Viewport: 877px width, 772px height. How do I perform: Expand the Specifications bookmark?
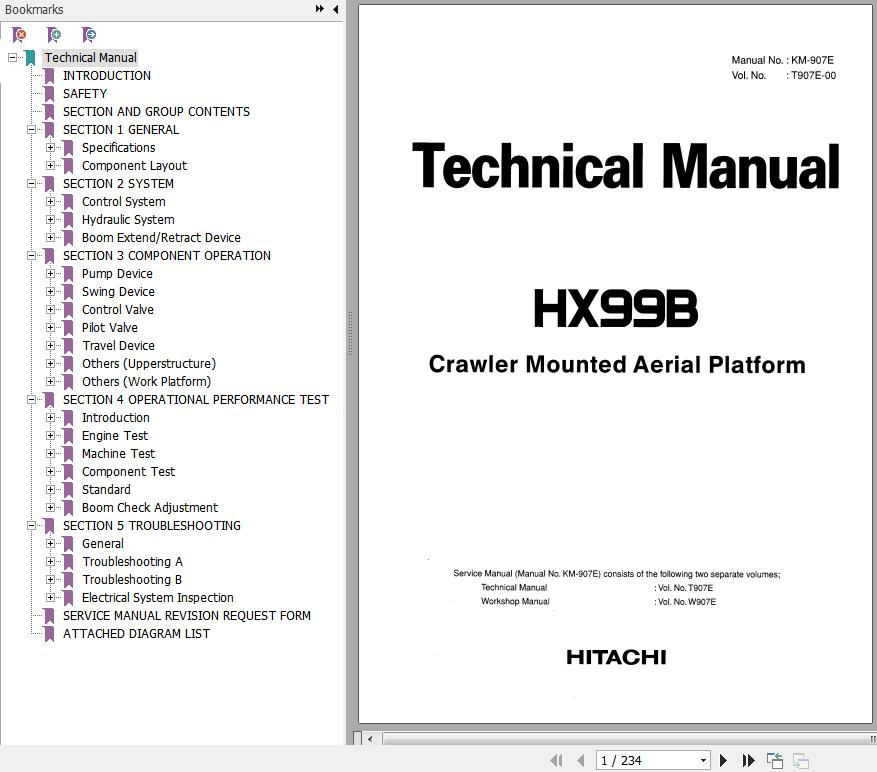[50, 148]
